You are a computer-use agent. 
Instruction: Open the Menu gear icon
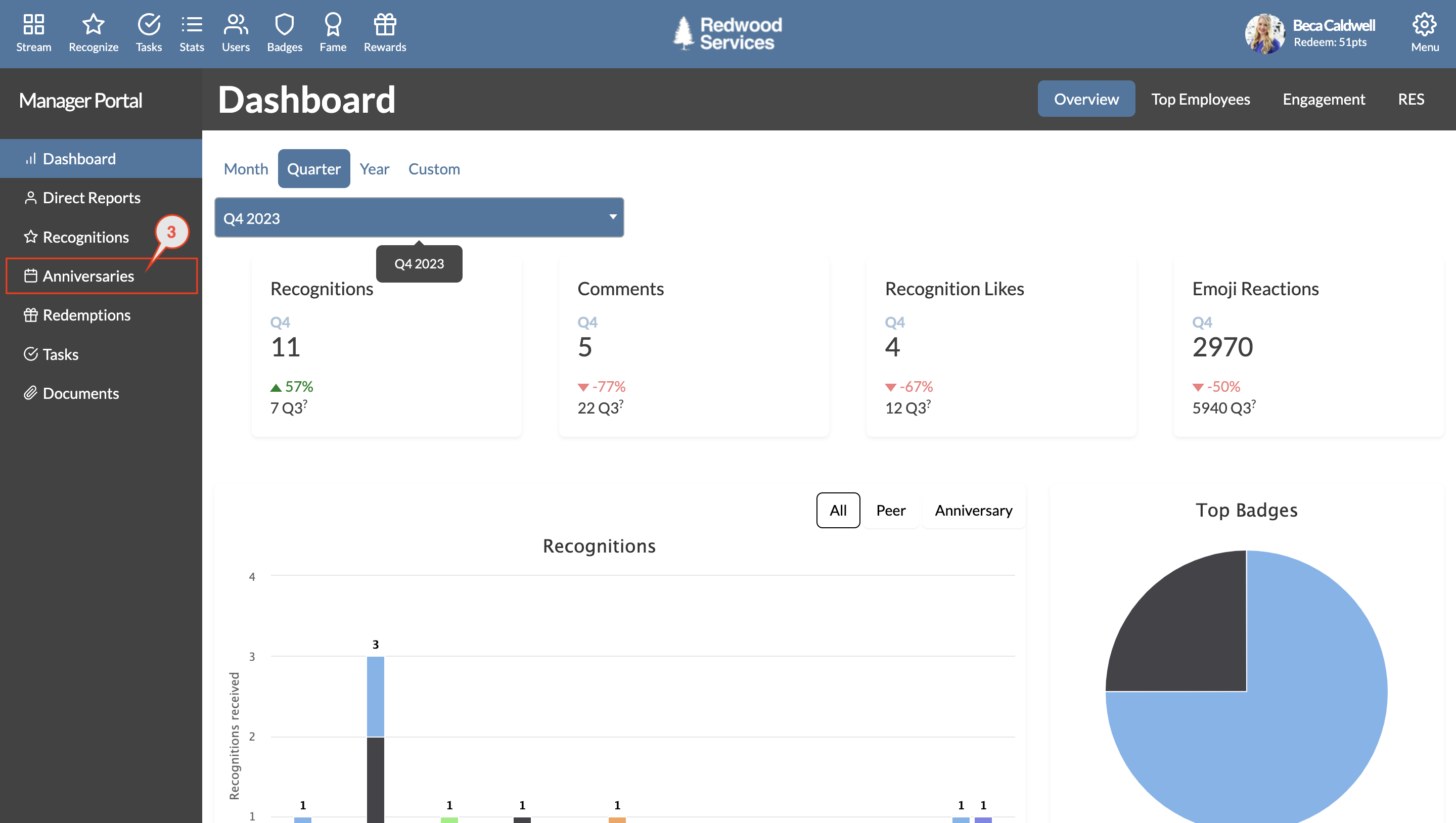[x=1424, y=24]
